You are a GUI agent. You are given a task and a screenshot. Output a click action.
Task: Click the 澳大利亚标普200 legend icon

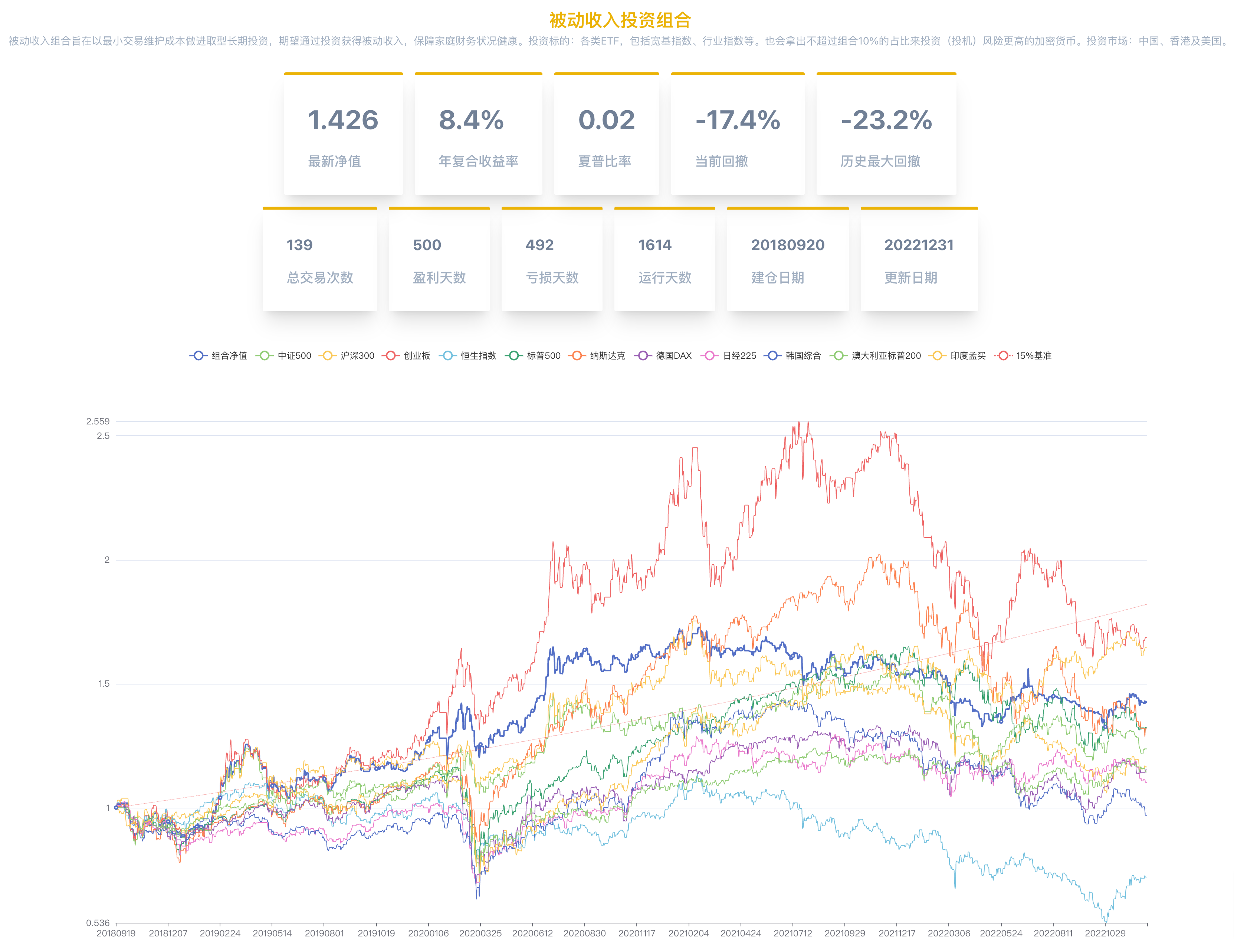[x=838, y=355]
